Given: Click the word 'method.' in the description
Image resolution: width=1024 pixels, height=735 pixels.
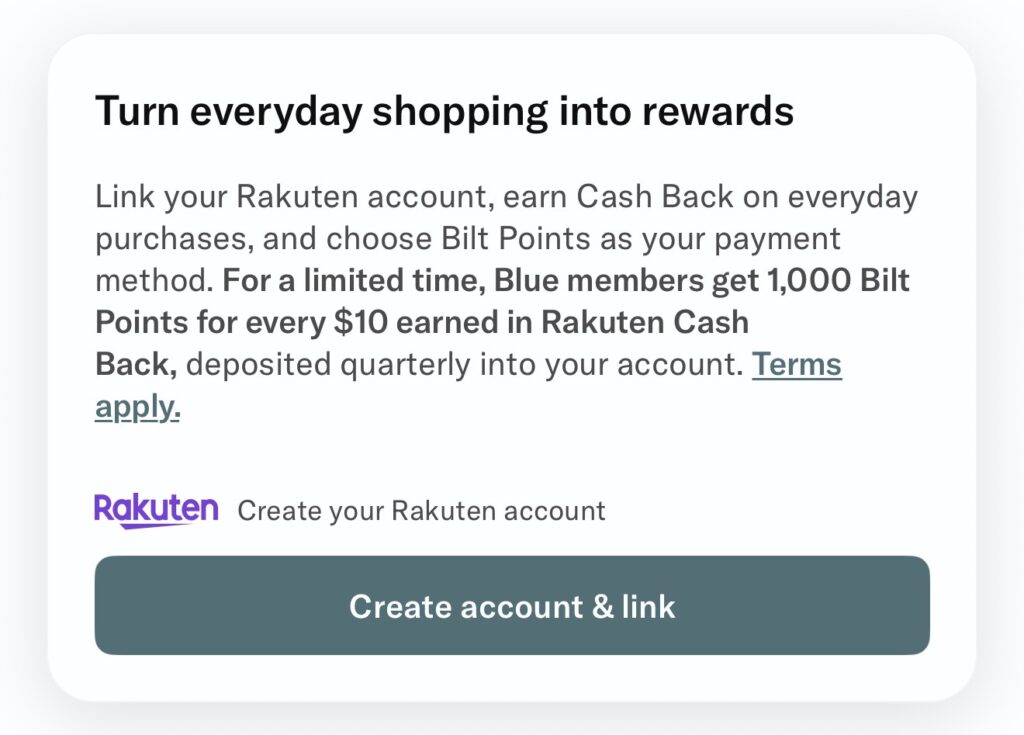Looking at the screenshot, I should click(x=154, y=282).
